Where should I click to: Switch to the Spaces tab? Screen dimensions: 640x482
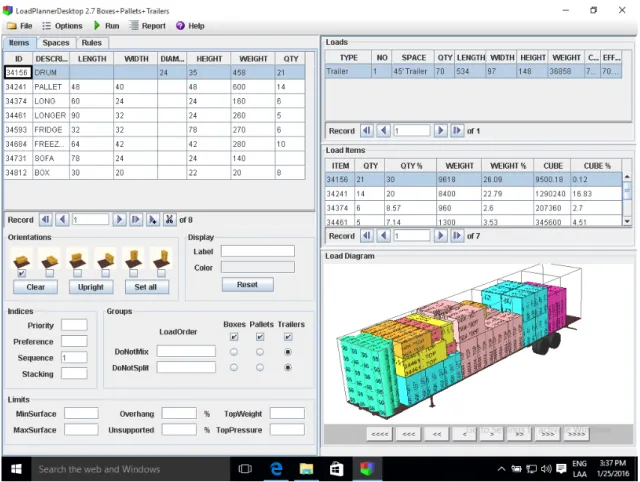(56, 43)
